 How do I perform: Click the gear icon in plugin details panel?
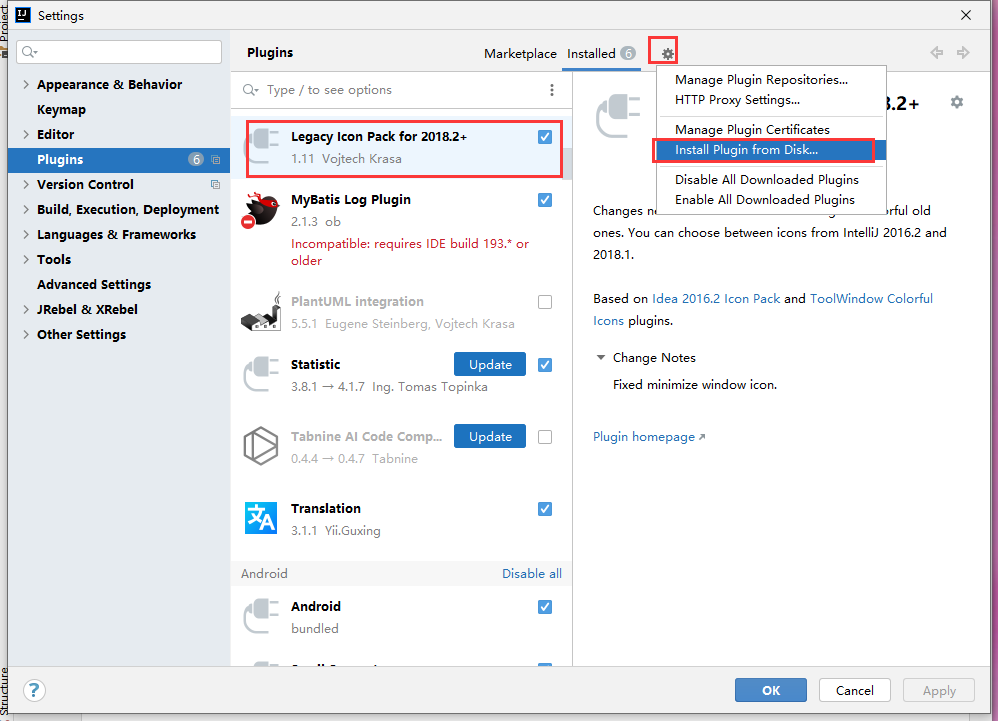pos(957,102)
